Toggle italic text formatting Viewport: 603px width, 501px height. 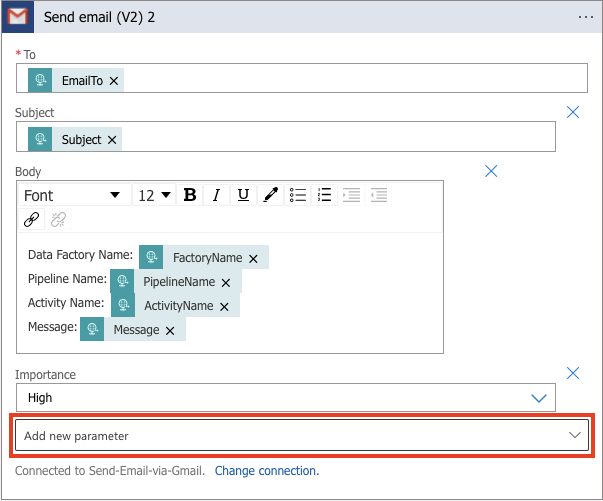click(216, 195)
